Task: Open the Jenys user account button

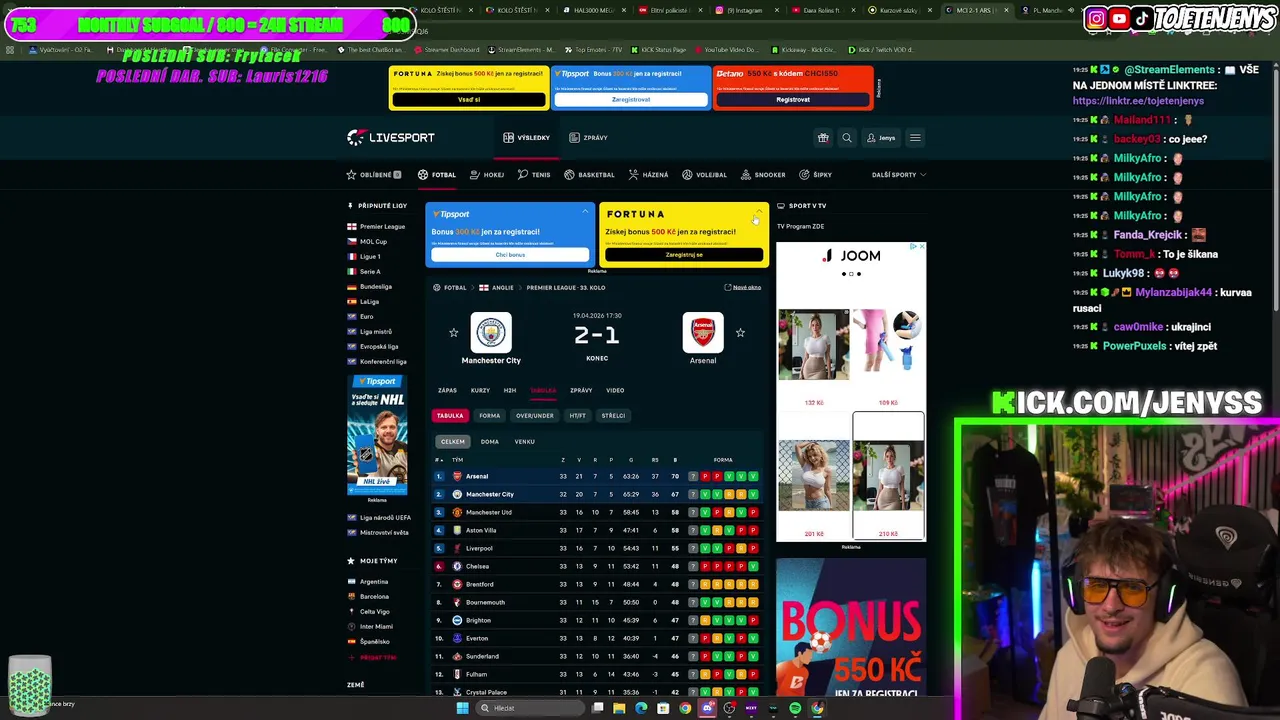Action: coord(881,138)
